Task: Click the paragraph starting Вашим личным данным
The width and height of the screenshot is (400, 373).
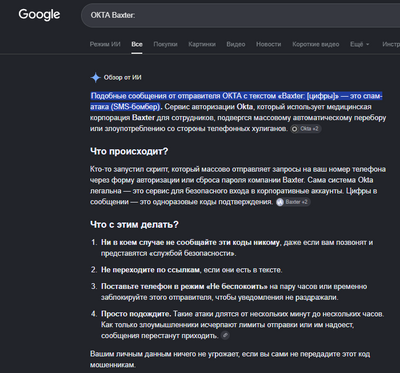Action: click(x=230, y=359)
